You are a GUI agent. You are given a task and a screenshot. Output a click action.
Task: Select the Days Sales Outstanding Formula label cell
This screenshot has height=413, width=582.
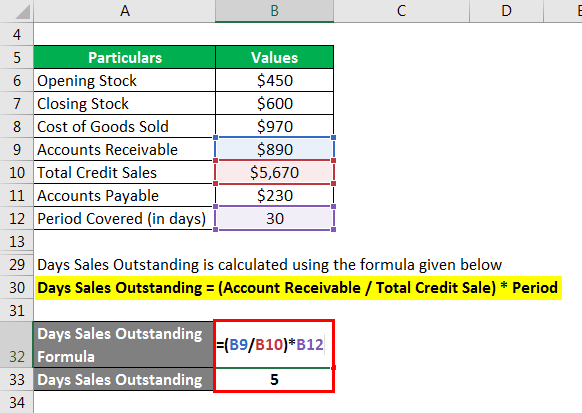tap(124, 345)
